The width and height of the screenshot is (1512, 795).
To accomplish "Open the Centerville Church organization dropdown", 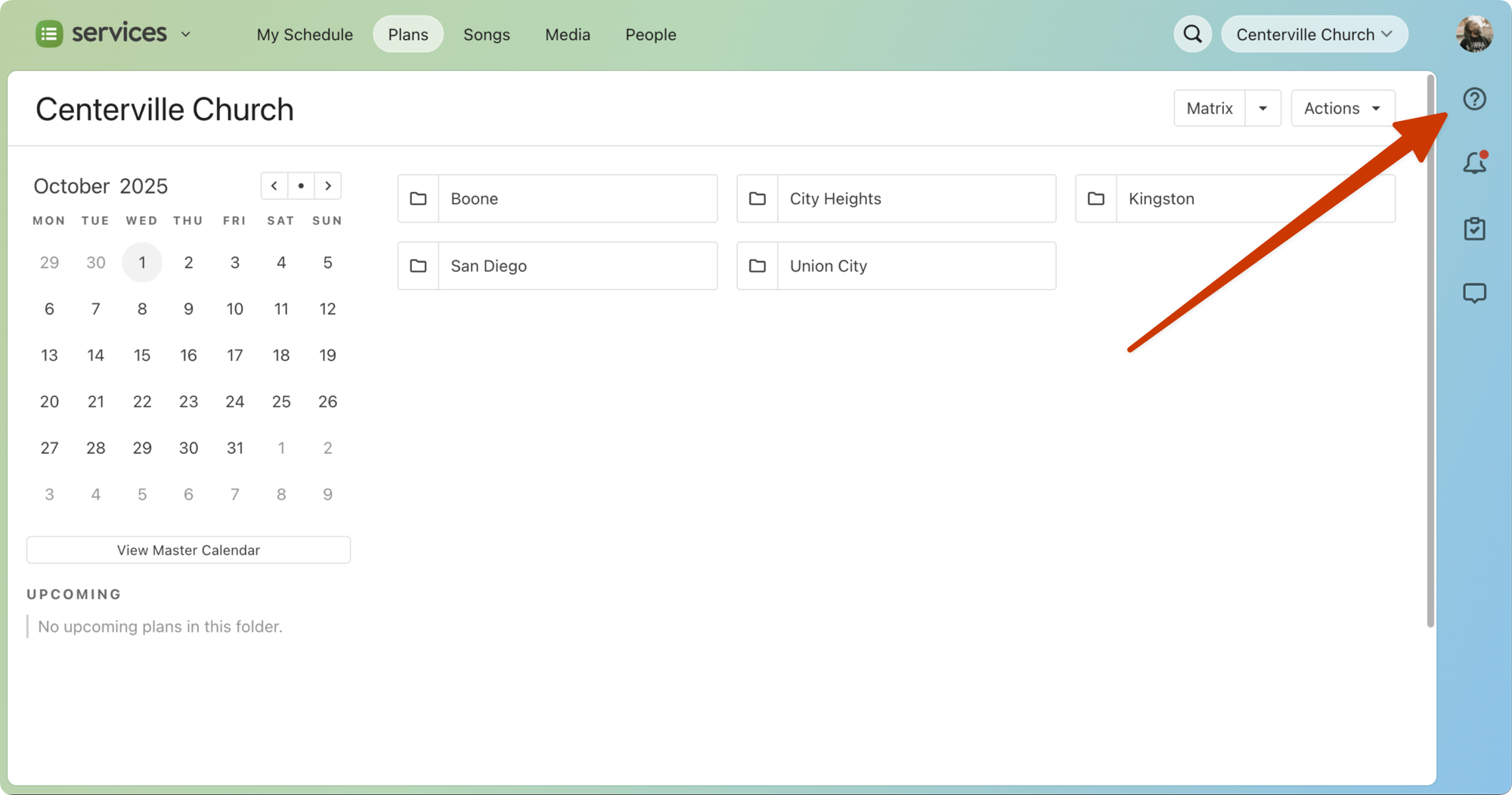I will pyautogui.click(x=1314, y=34).
